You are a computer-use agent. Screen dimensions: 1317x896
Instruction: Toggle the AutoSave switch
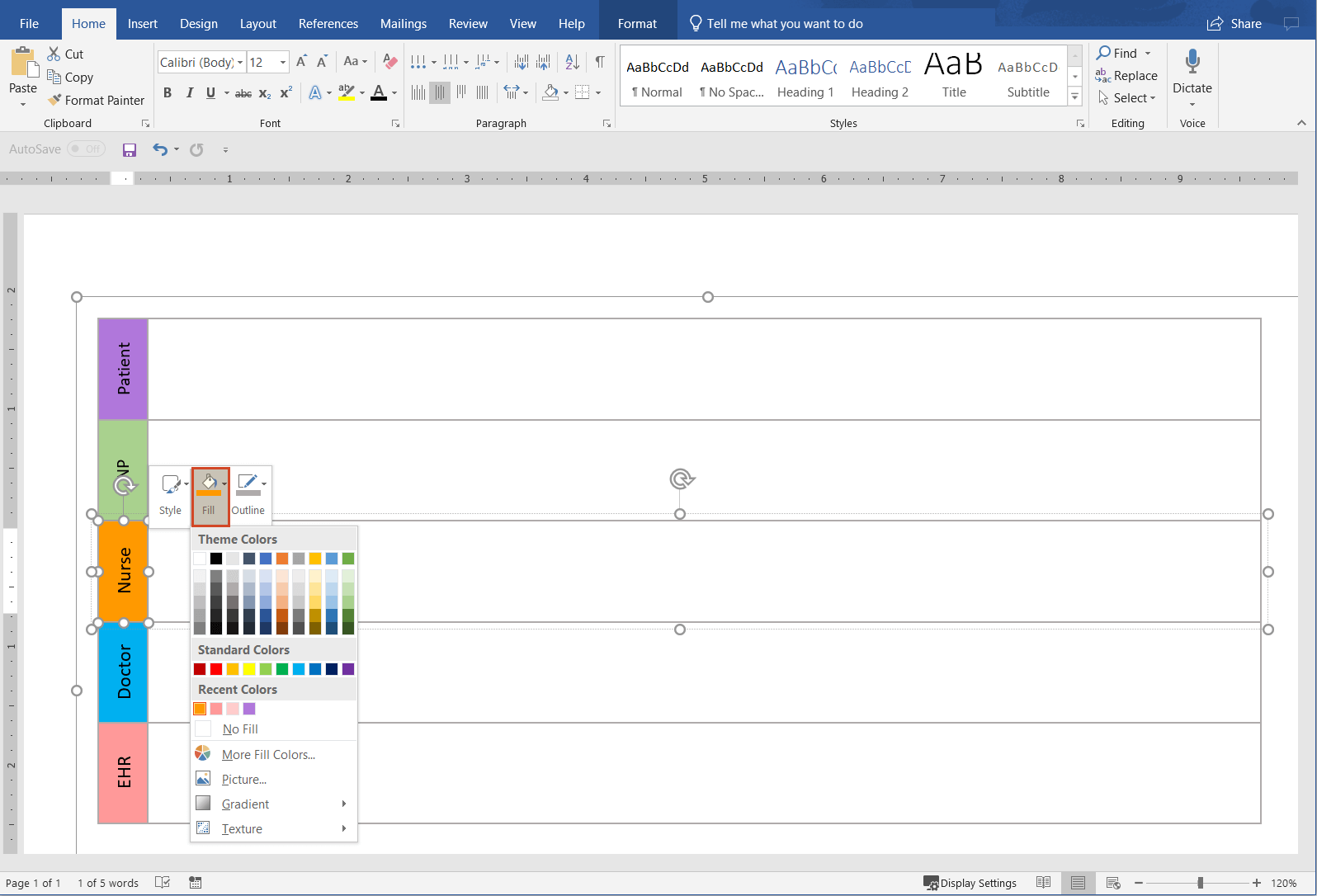tap(86, 149)
